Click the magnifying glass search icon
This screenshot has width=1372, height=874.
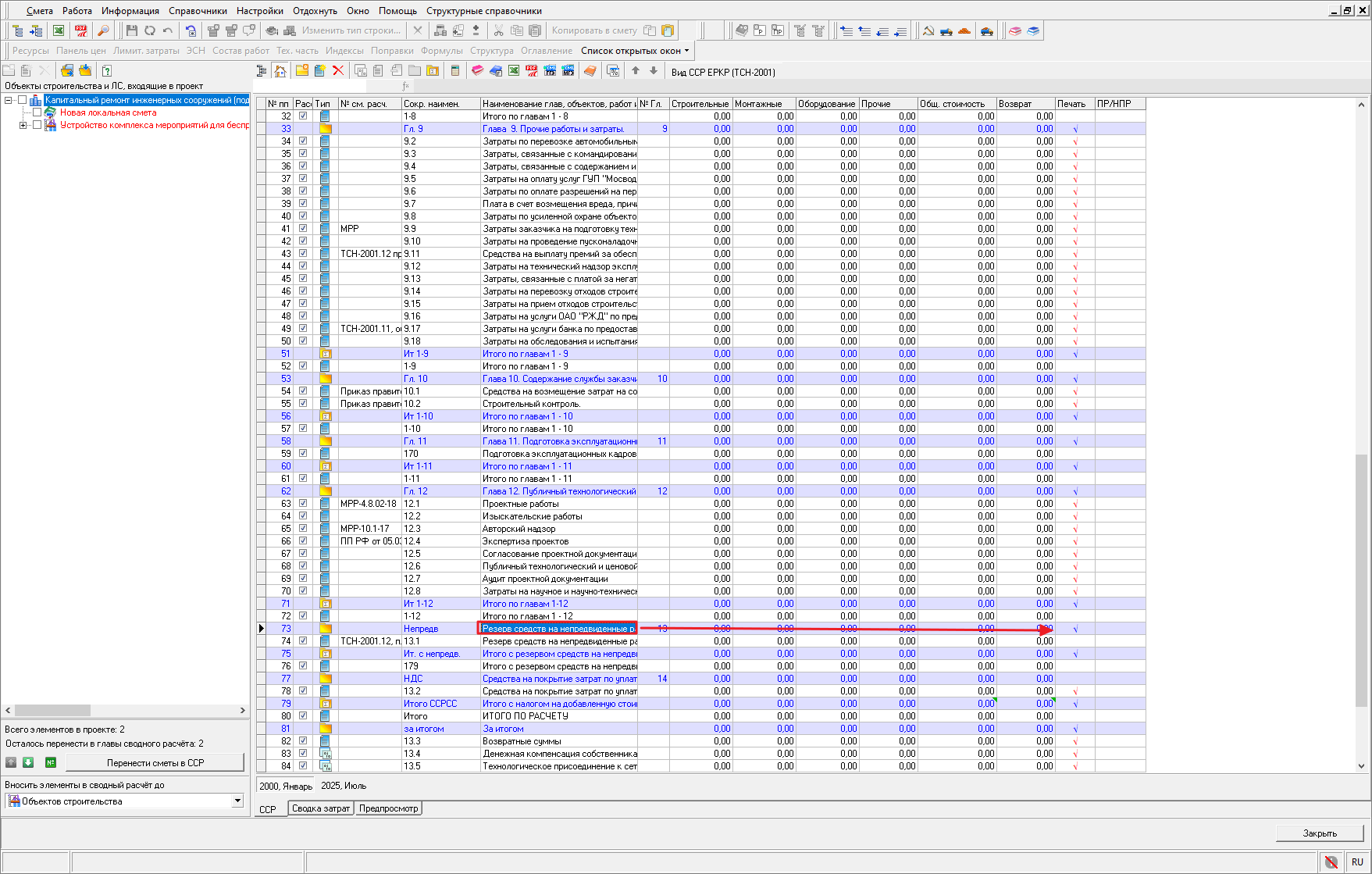(102, 30)
